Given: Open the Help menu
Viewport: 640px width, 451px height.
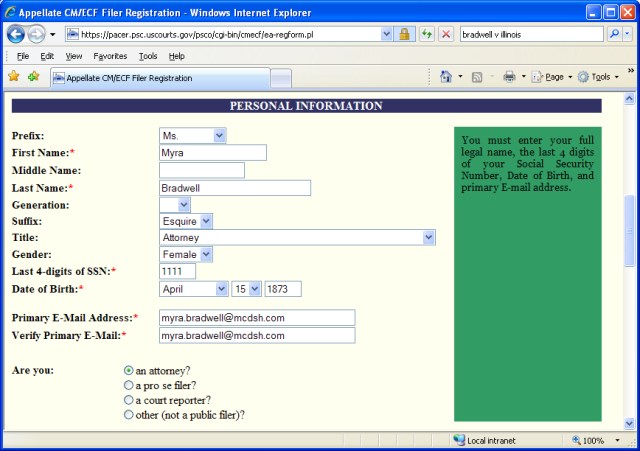Looking at the screenshot, I should point(176,56).
